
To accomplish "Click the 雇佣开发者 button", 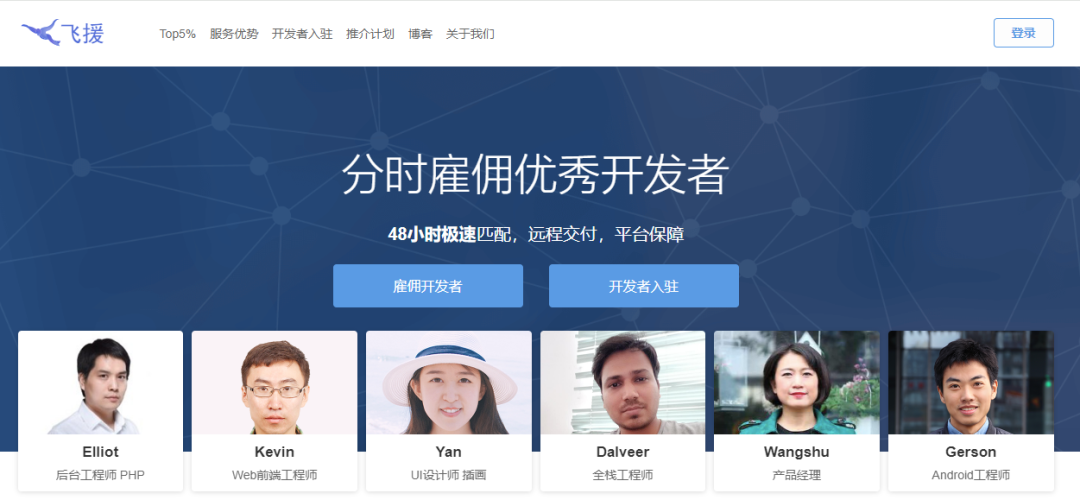I will pos(428,286).
